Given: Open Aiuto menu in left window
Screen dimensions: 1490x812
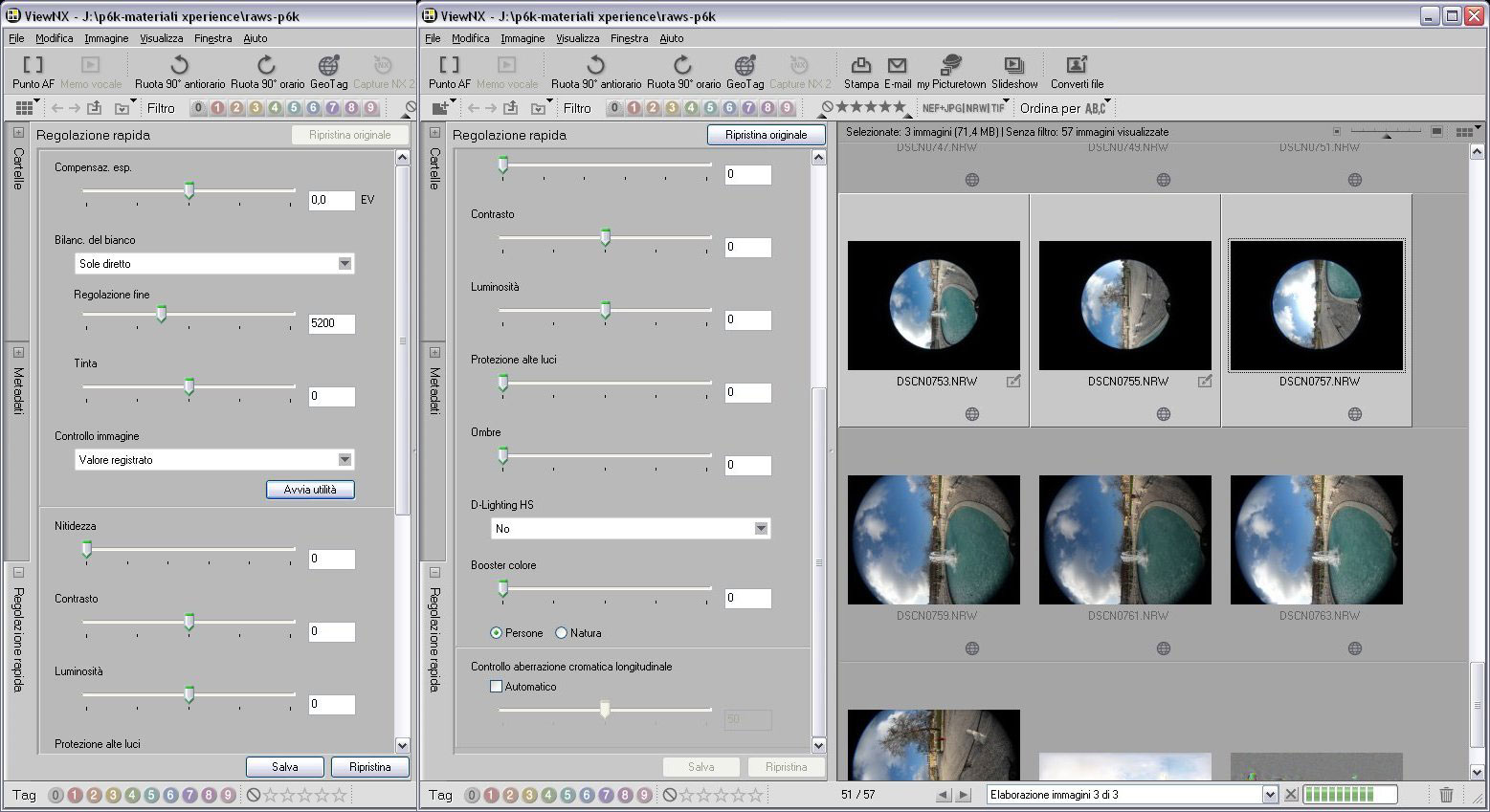Looking at the screenshot, I should pyautogui.click(x=256, y=38).
